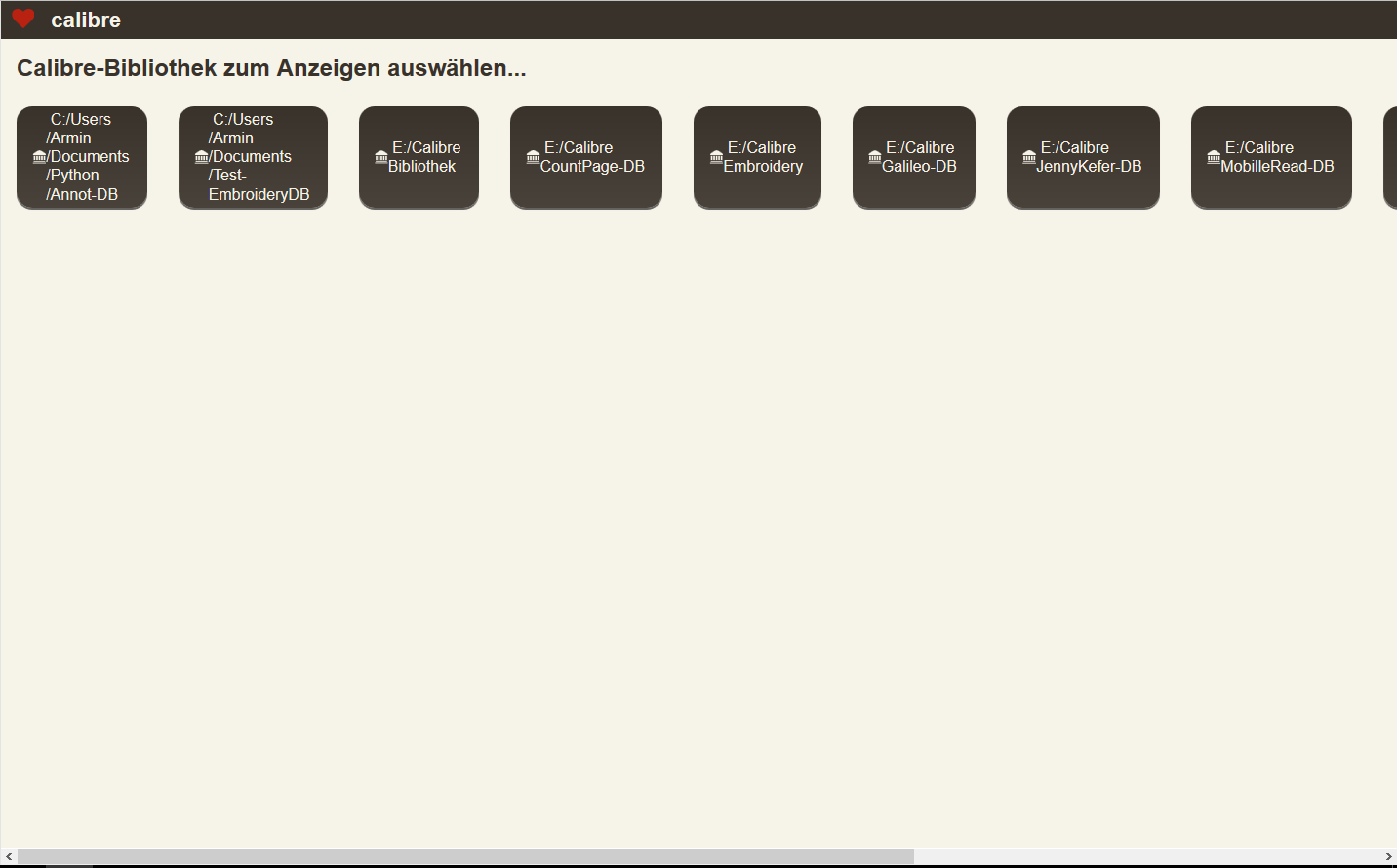Open the Test-EmbroideryDB library
1397x868 pixels.
click(x=253, y=157)
